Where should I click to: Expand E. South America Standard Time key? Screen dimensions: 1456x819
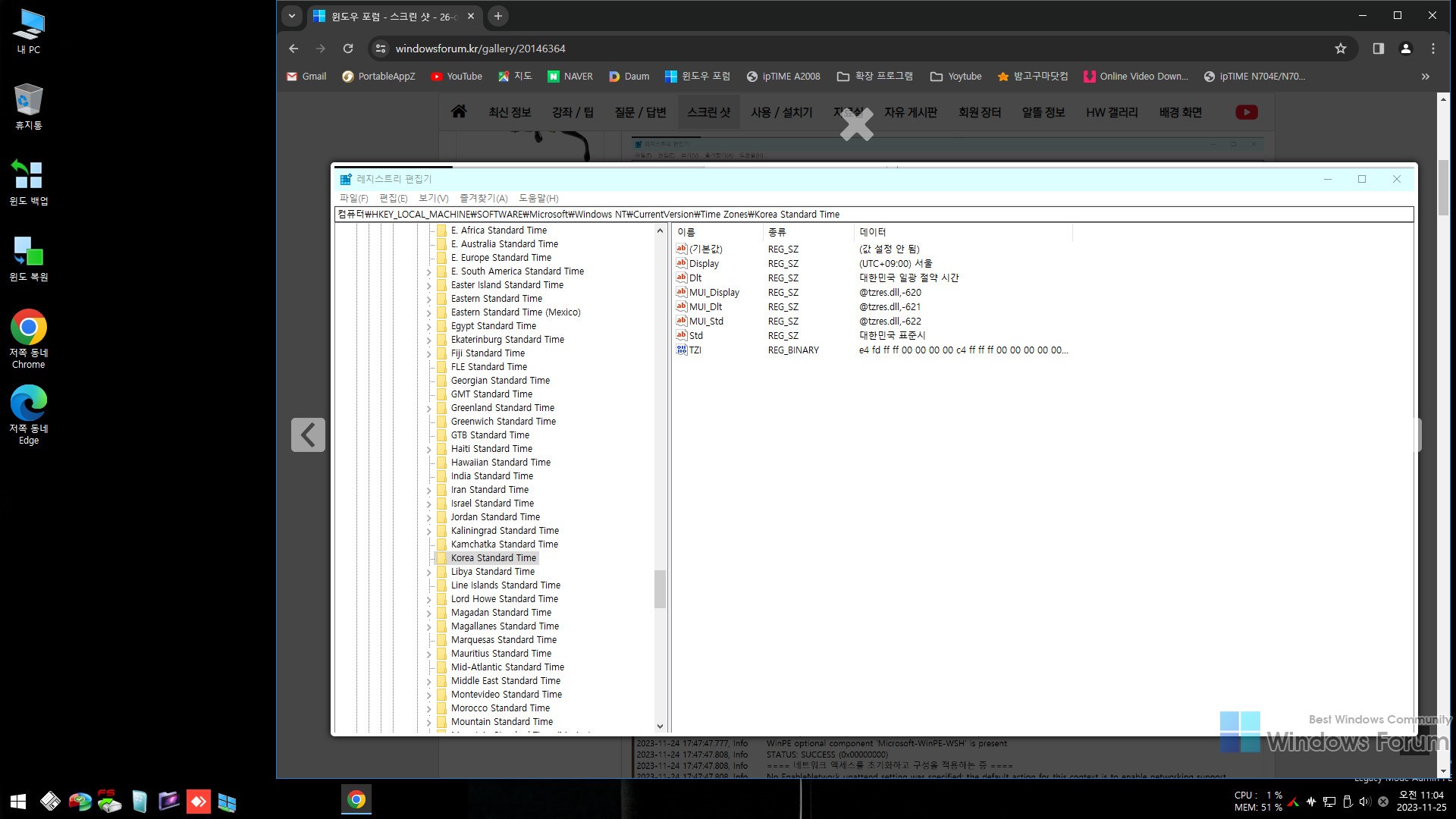429,271
